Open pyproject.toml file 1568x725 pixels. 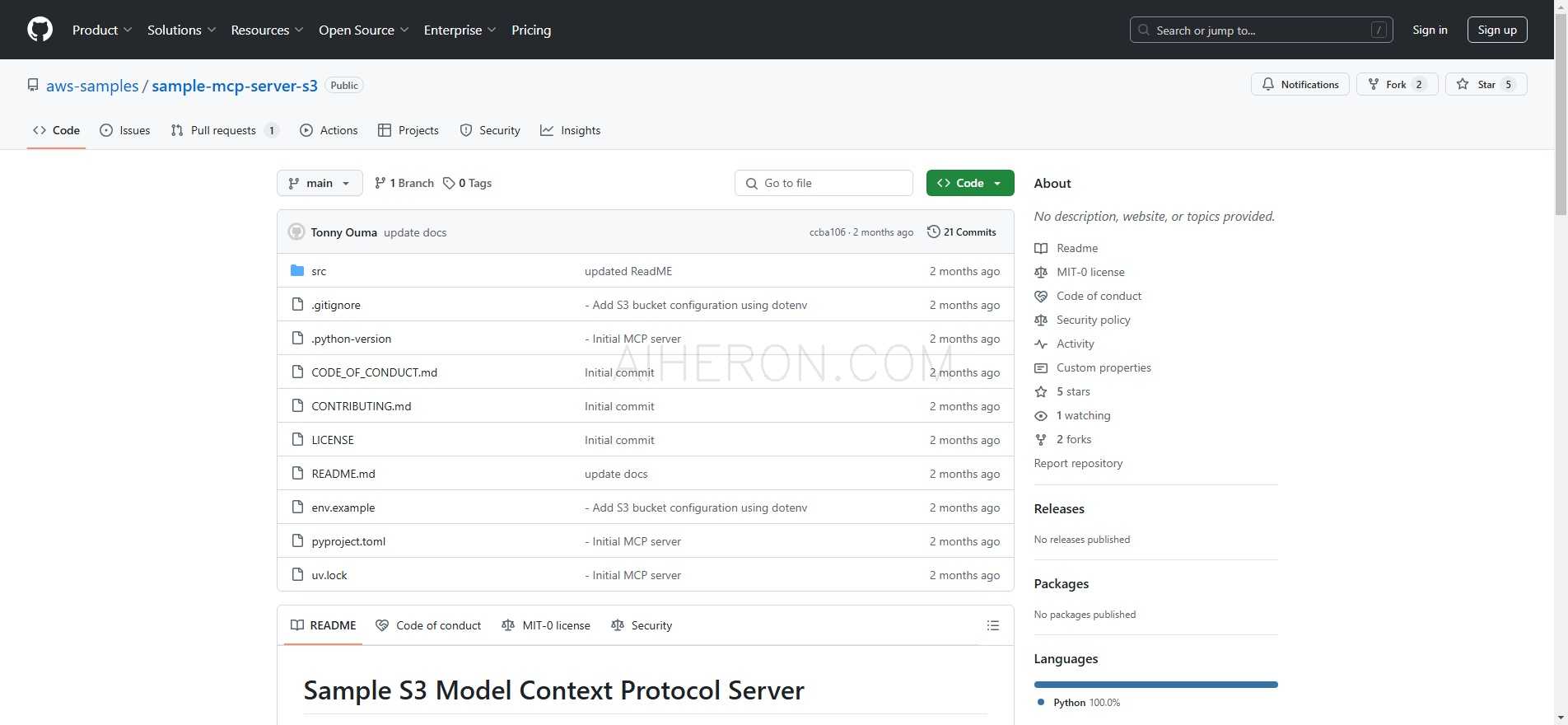(348, 541)
